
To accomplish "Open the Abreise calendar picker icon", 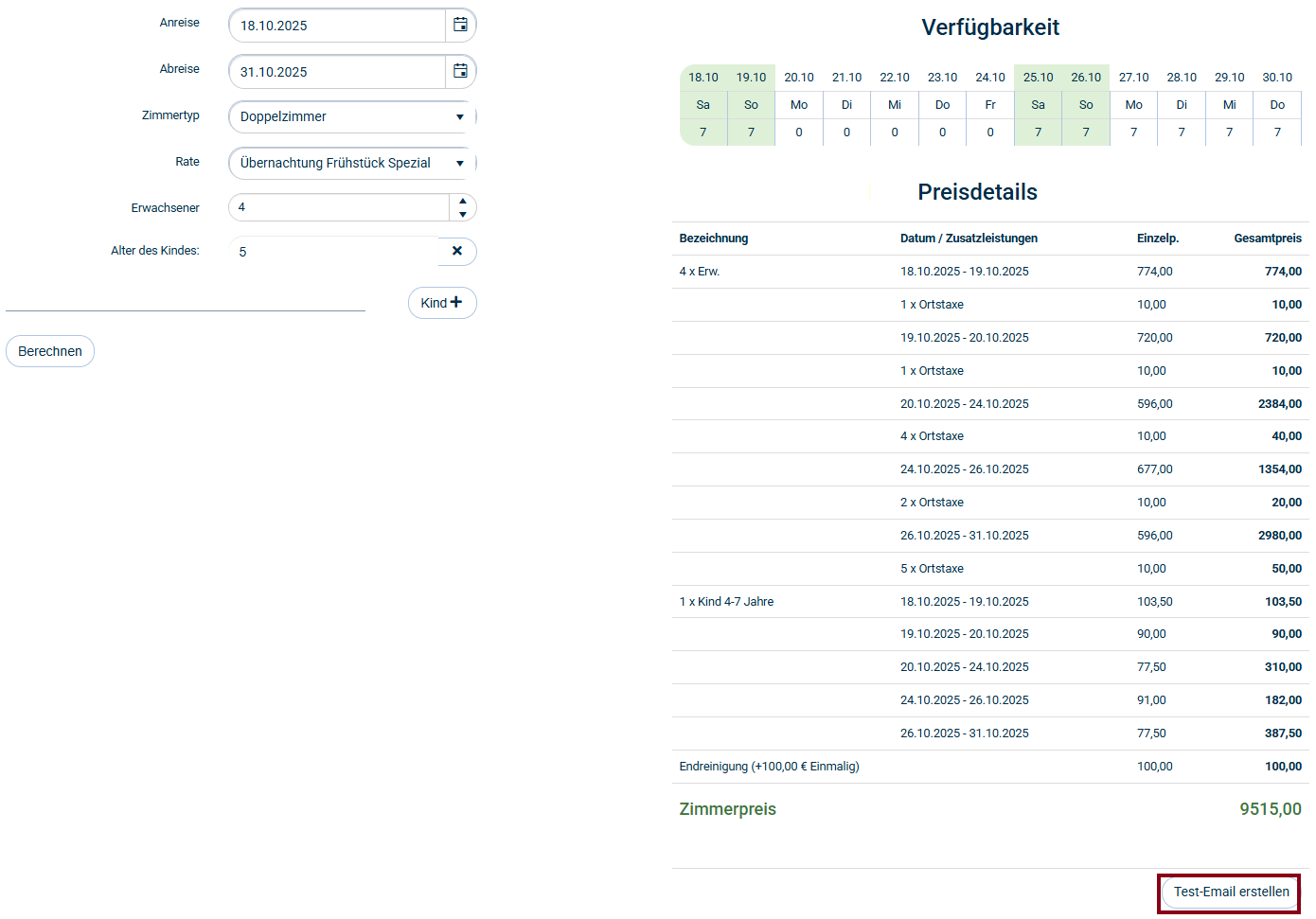I will pos(460,71).
